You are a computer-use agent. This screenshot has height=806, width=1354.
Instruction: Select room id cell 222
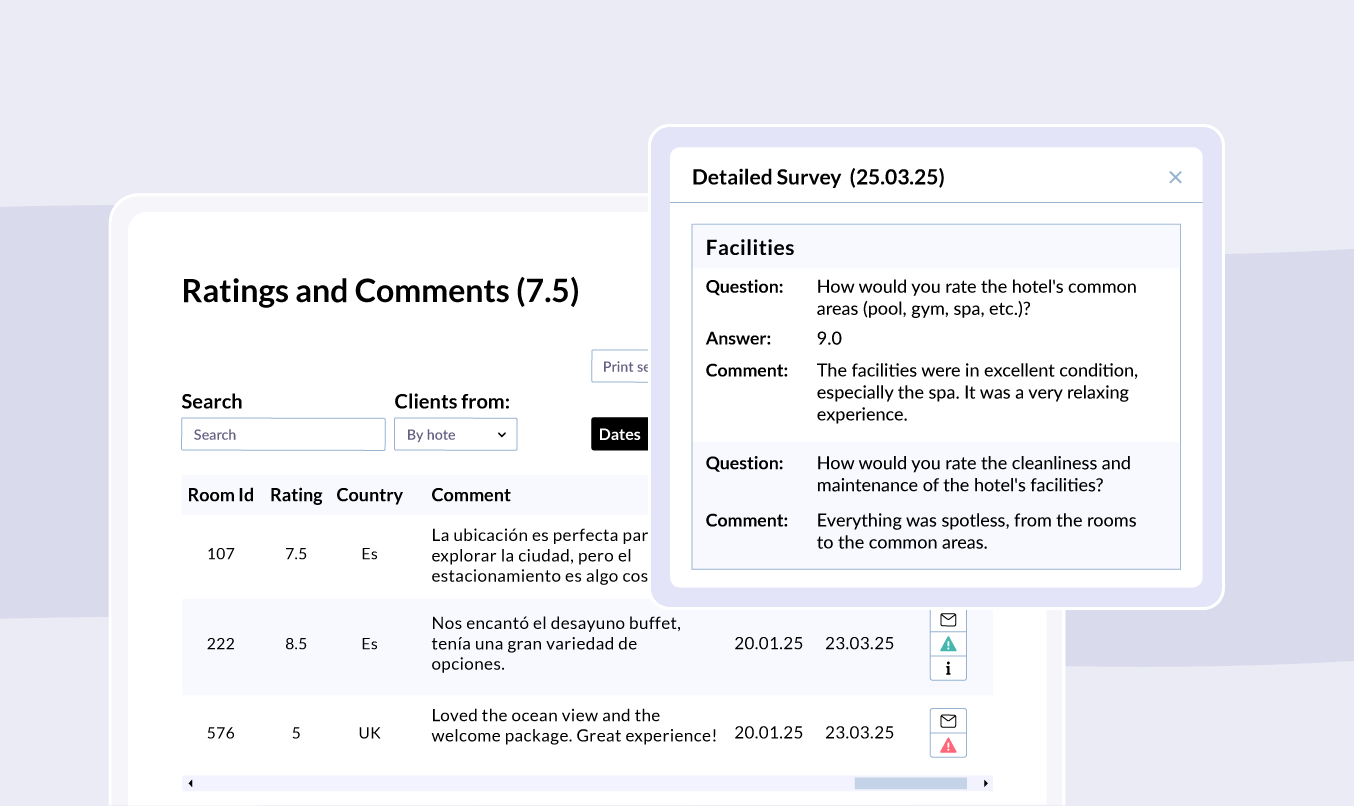click(x=221, y=644)
